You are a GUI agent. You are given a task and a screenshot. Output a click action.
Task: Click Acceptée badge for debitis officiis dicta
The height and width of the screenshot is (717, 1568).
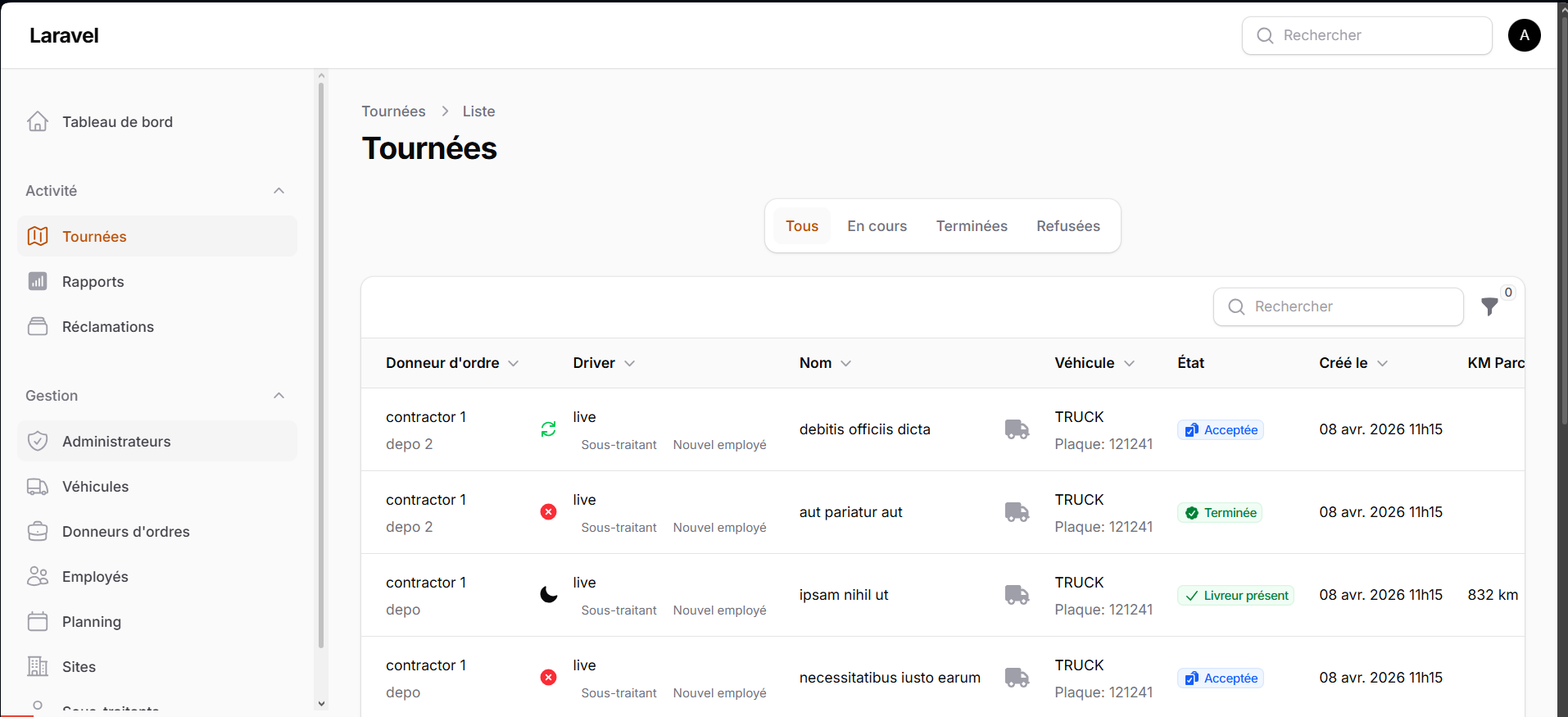(1220, 429)
